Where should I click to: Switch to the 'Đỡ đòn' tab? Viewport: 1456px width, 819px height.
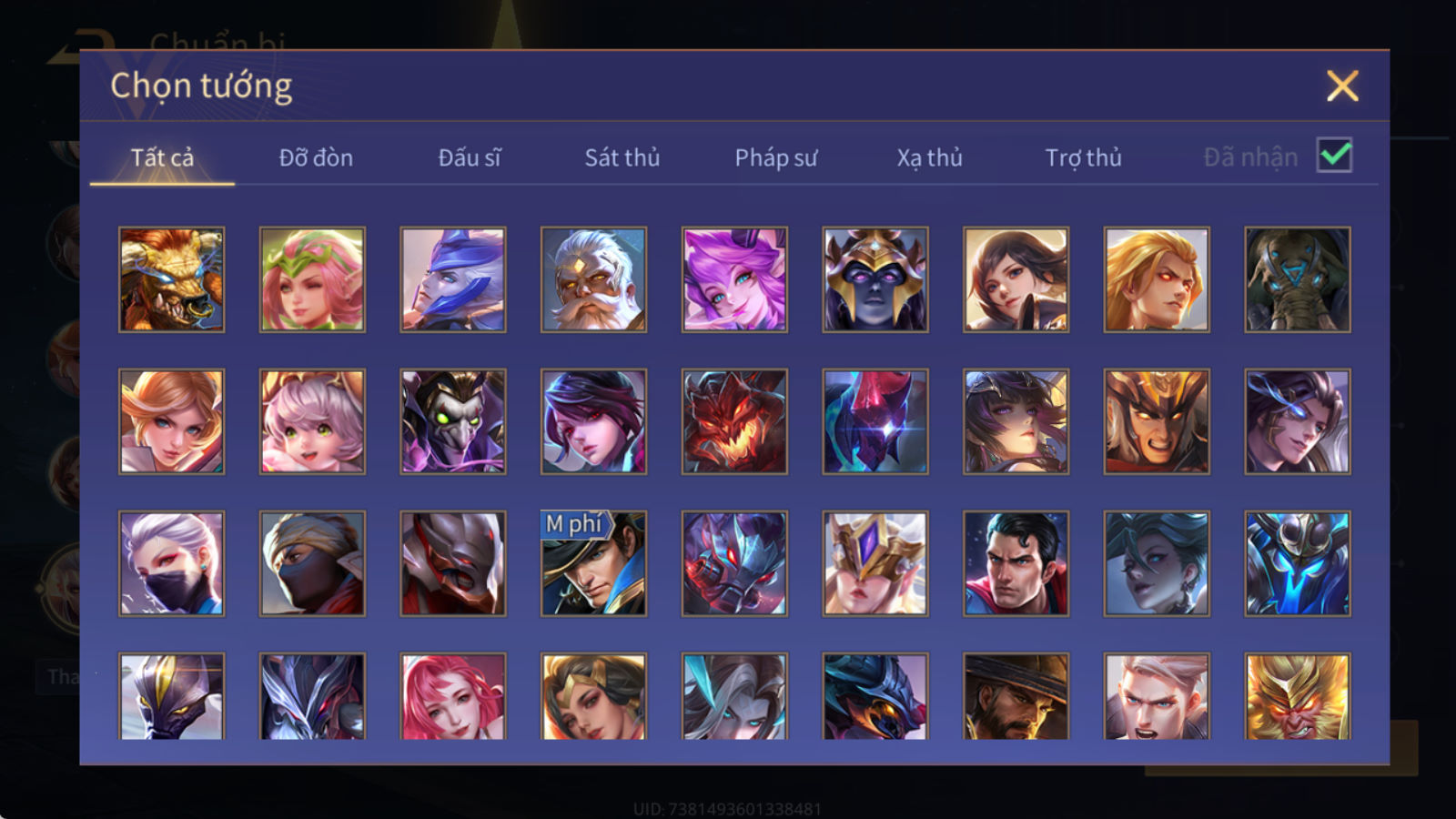[316, 157]
